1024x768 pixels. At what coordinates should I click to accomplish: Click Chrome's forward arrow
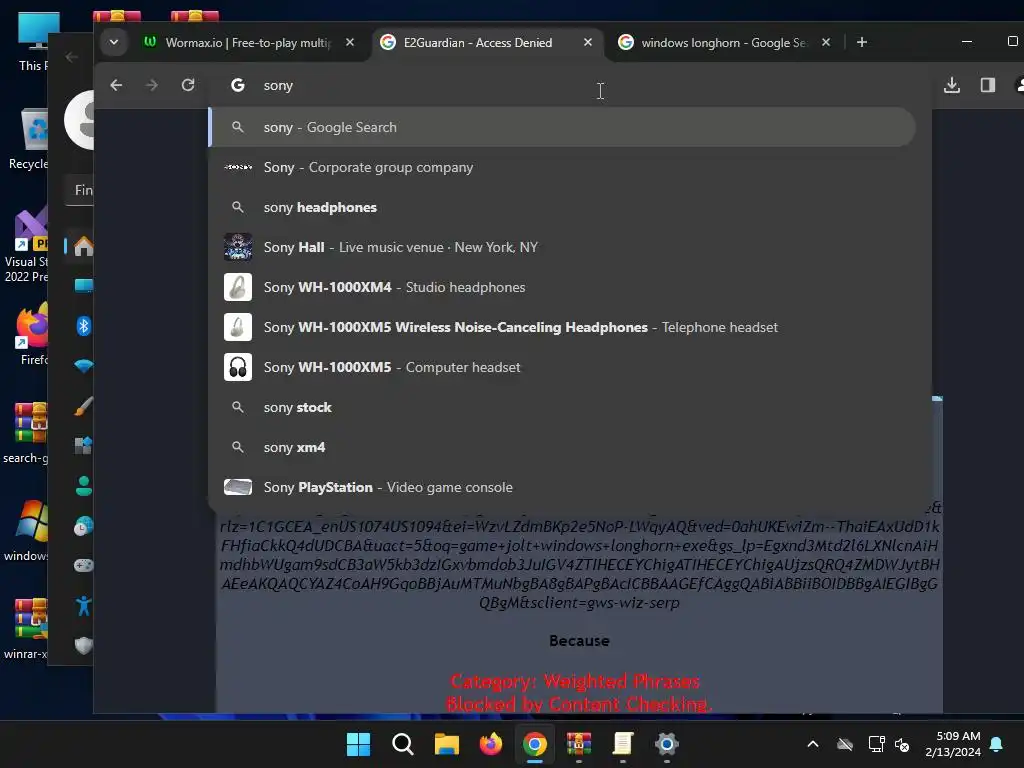(x=152, y=85)
